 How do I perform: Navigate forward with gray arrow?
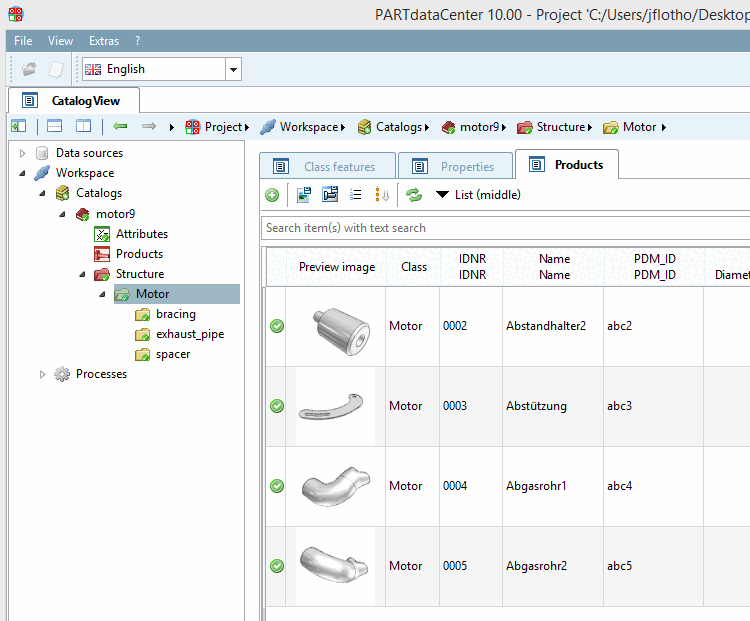149,126
